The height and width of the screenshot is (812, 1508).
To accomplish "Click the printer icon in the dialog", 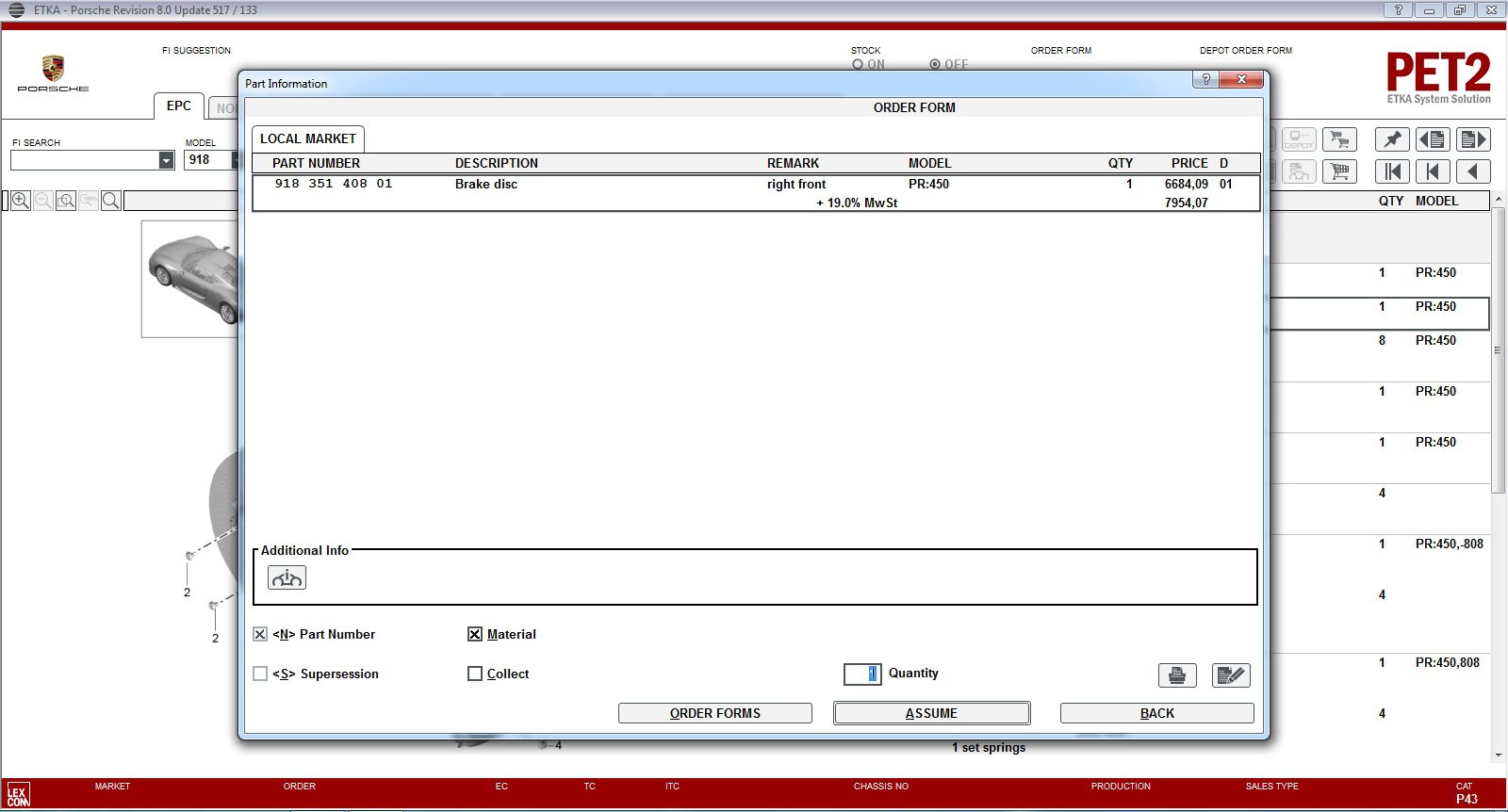I will [x=1177, y=675].
